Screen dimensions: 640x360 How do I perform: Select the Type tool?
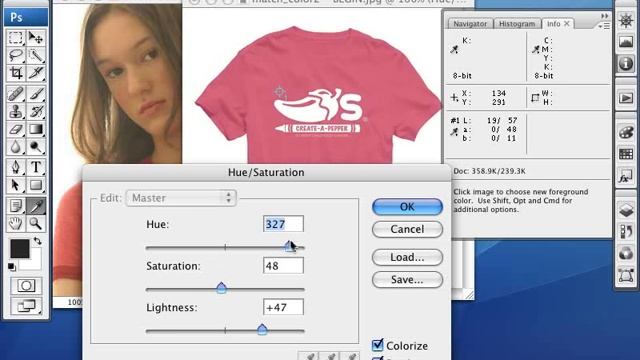click(x=36, y=167)
